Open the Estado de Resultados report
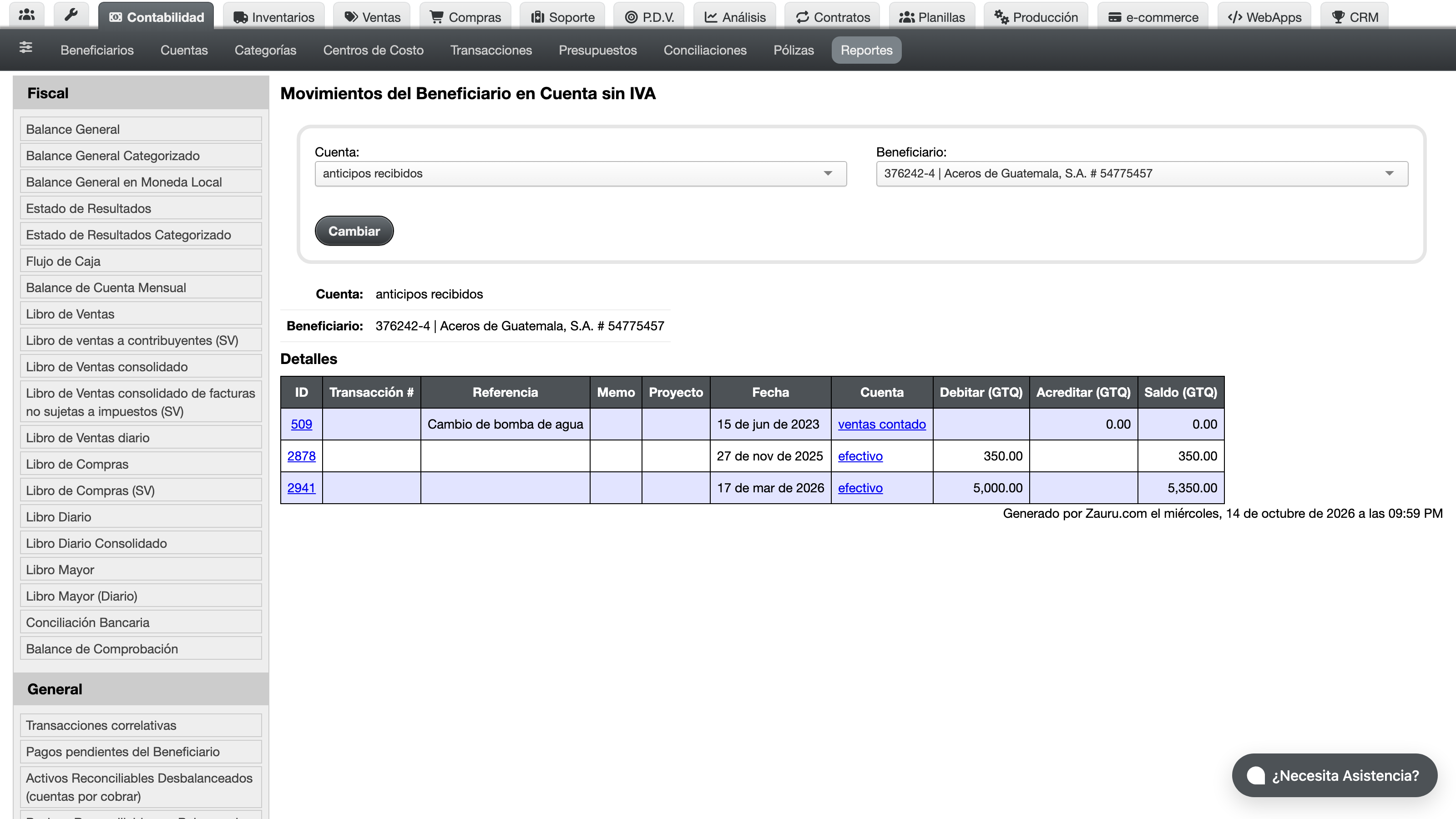The width and height of the screenshot is (1456, 819). (x=141, y=208)
